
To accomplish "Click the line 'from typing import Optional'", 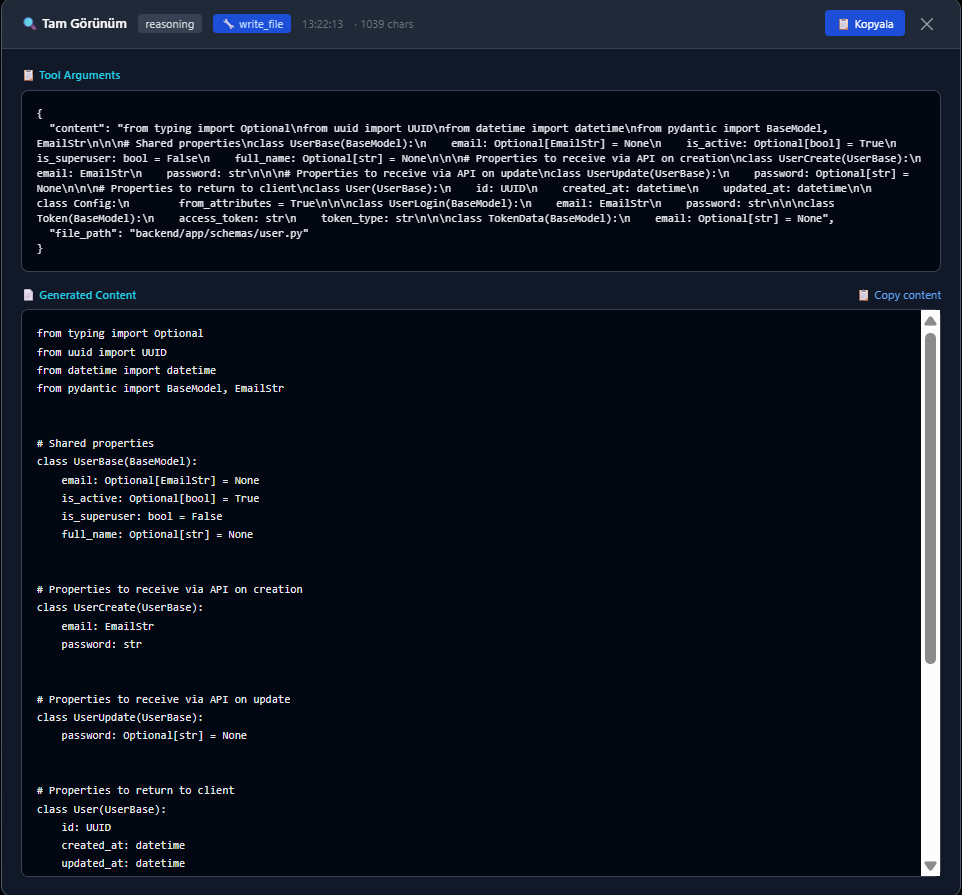I will (120, 333).
